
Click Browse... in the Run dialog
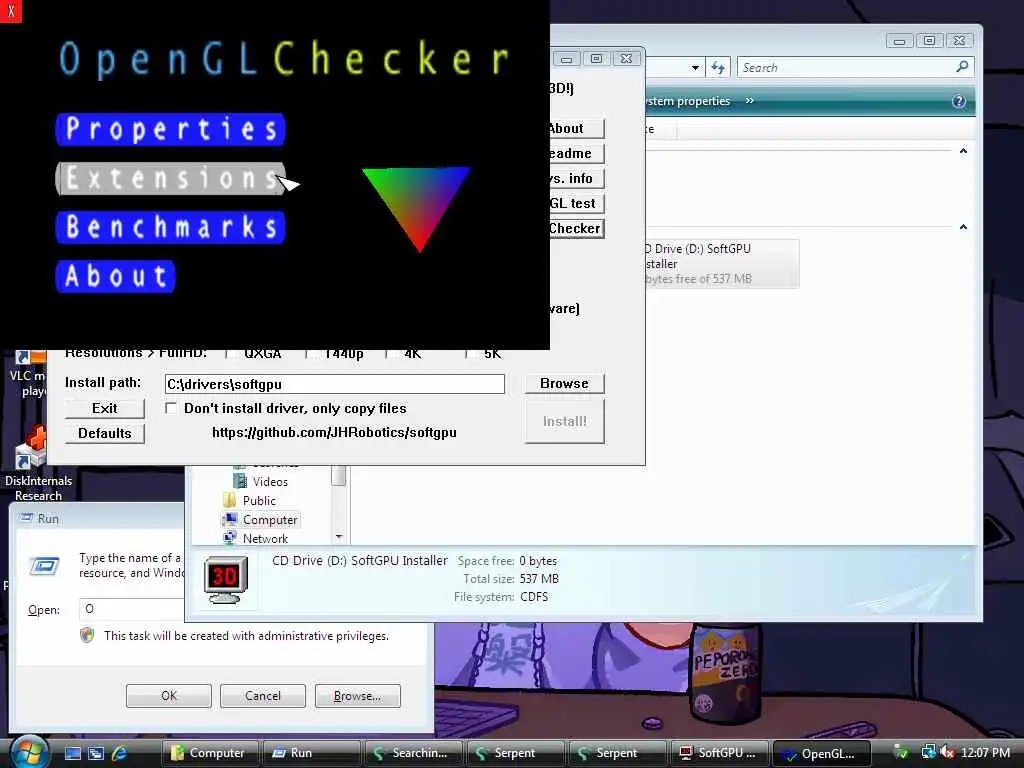pos(357,696)
